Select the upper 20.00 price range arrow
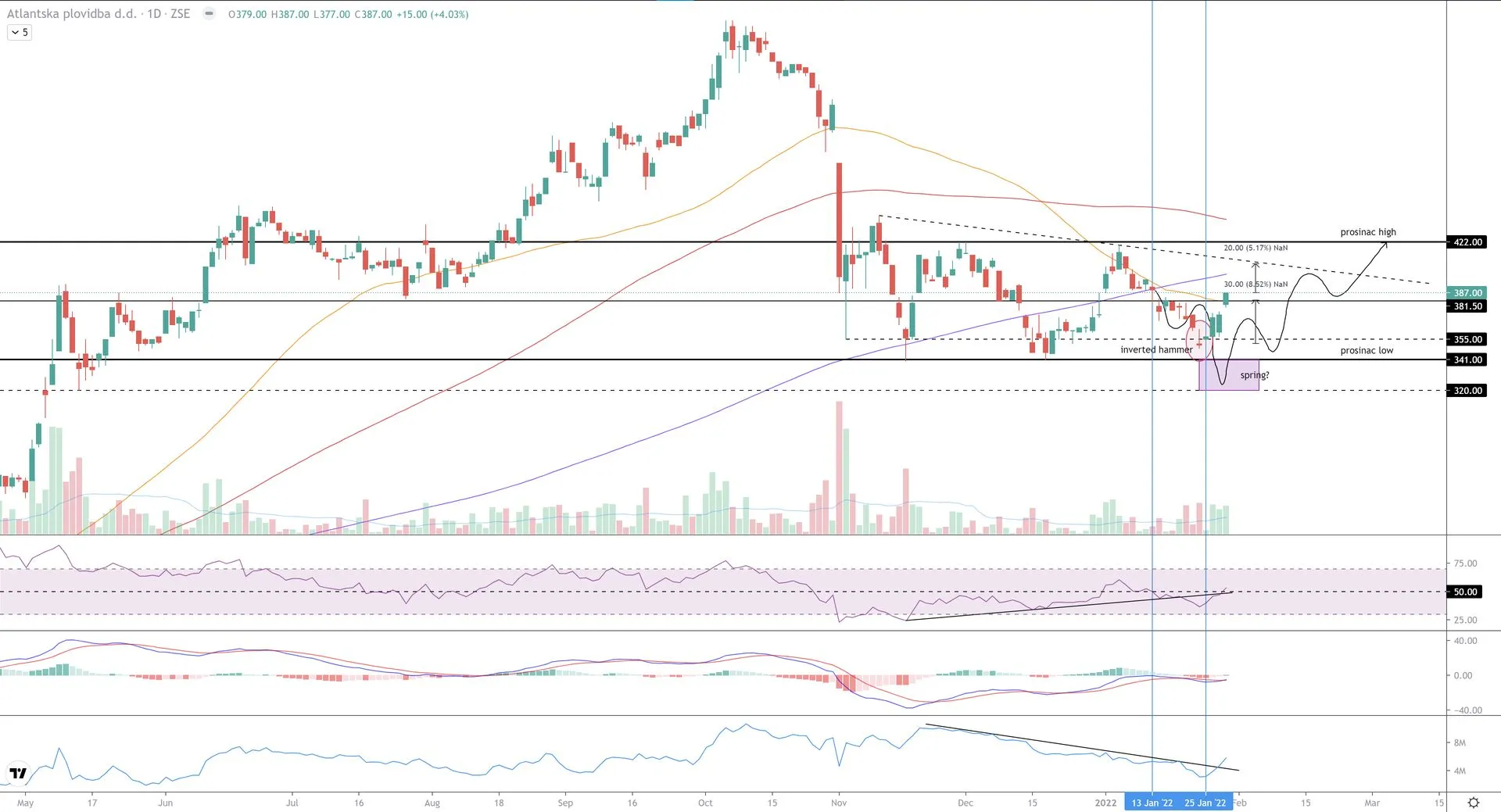This screenshot has height=812, width=1501. (1256, 277)
